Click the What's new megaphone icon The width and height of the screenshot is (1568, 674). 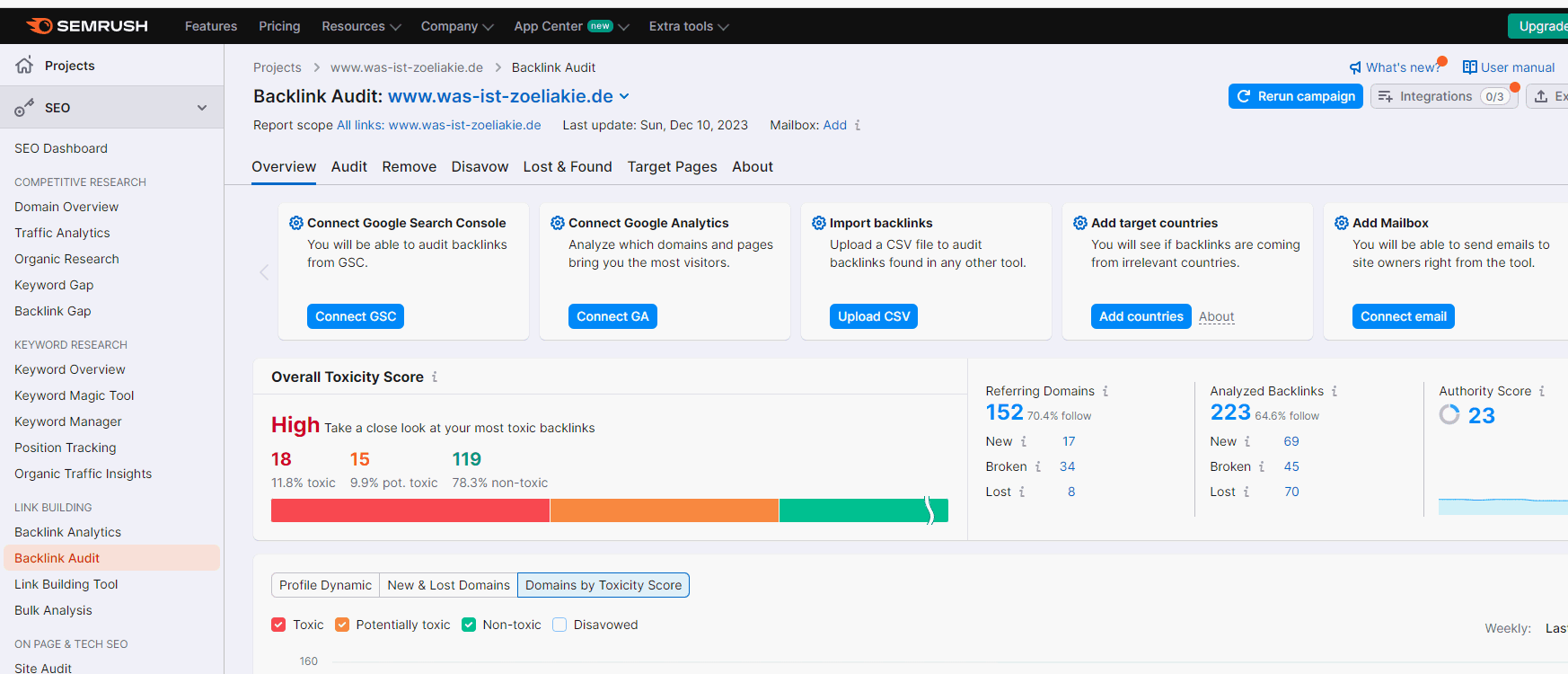(1355, 67)
